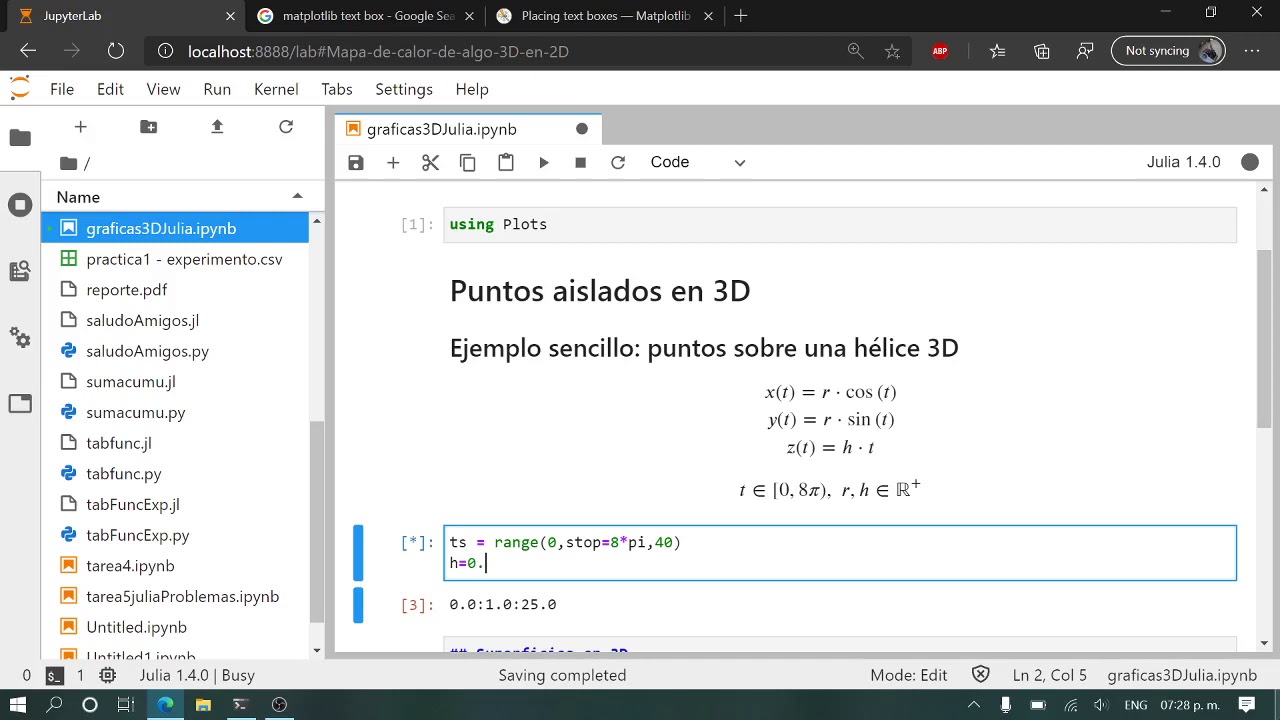Collapse the active cell via blue bar
The width and height of the screenshot is (1280, 720).
358,553
